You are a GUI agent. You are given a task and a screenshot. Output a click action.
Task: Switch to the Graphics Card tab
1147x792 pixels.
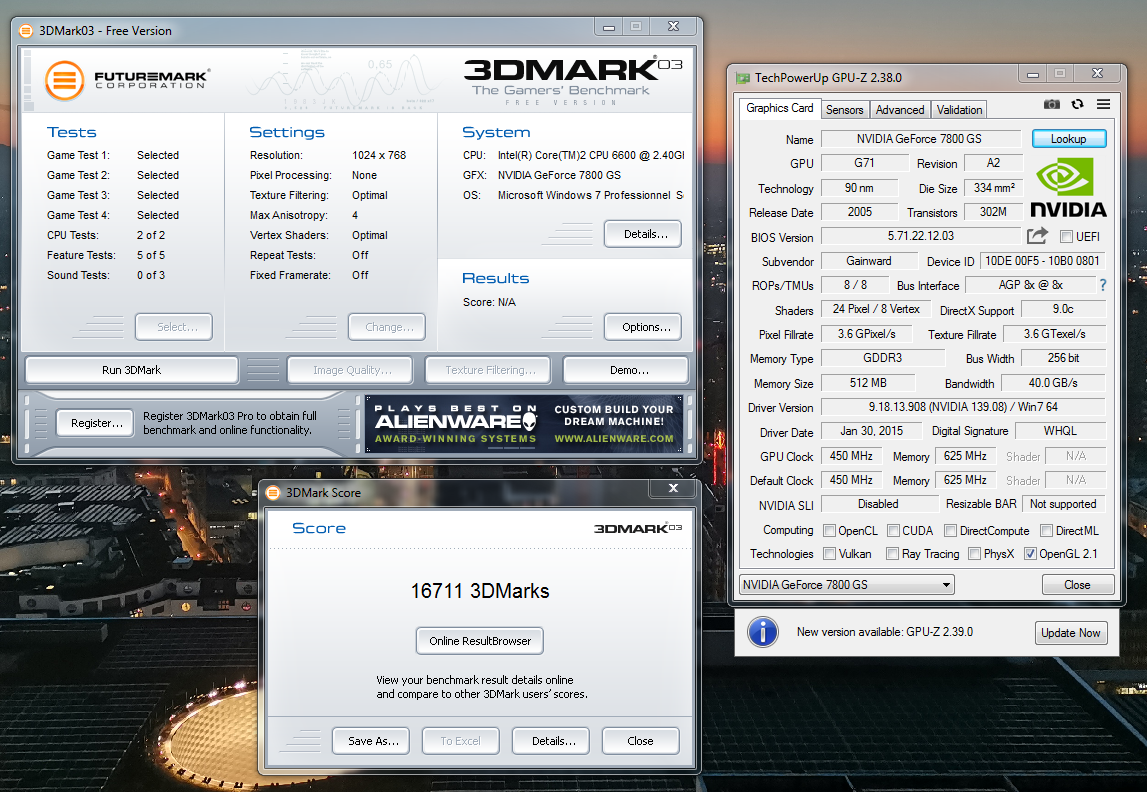click(x=779, y=108)
